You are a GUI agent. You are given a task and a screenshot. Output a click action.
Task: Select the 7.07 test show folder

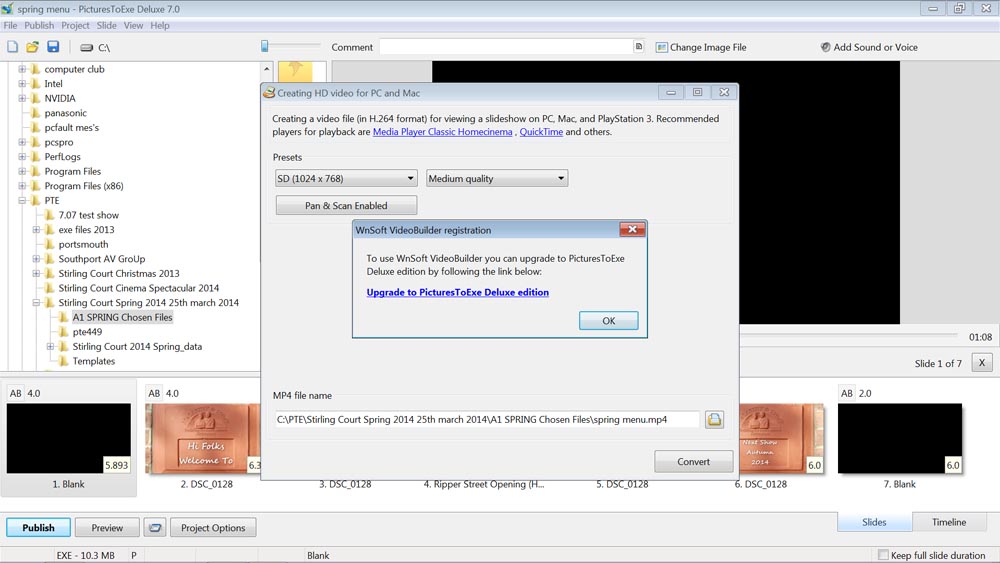(x=89, y=215)
